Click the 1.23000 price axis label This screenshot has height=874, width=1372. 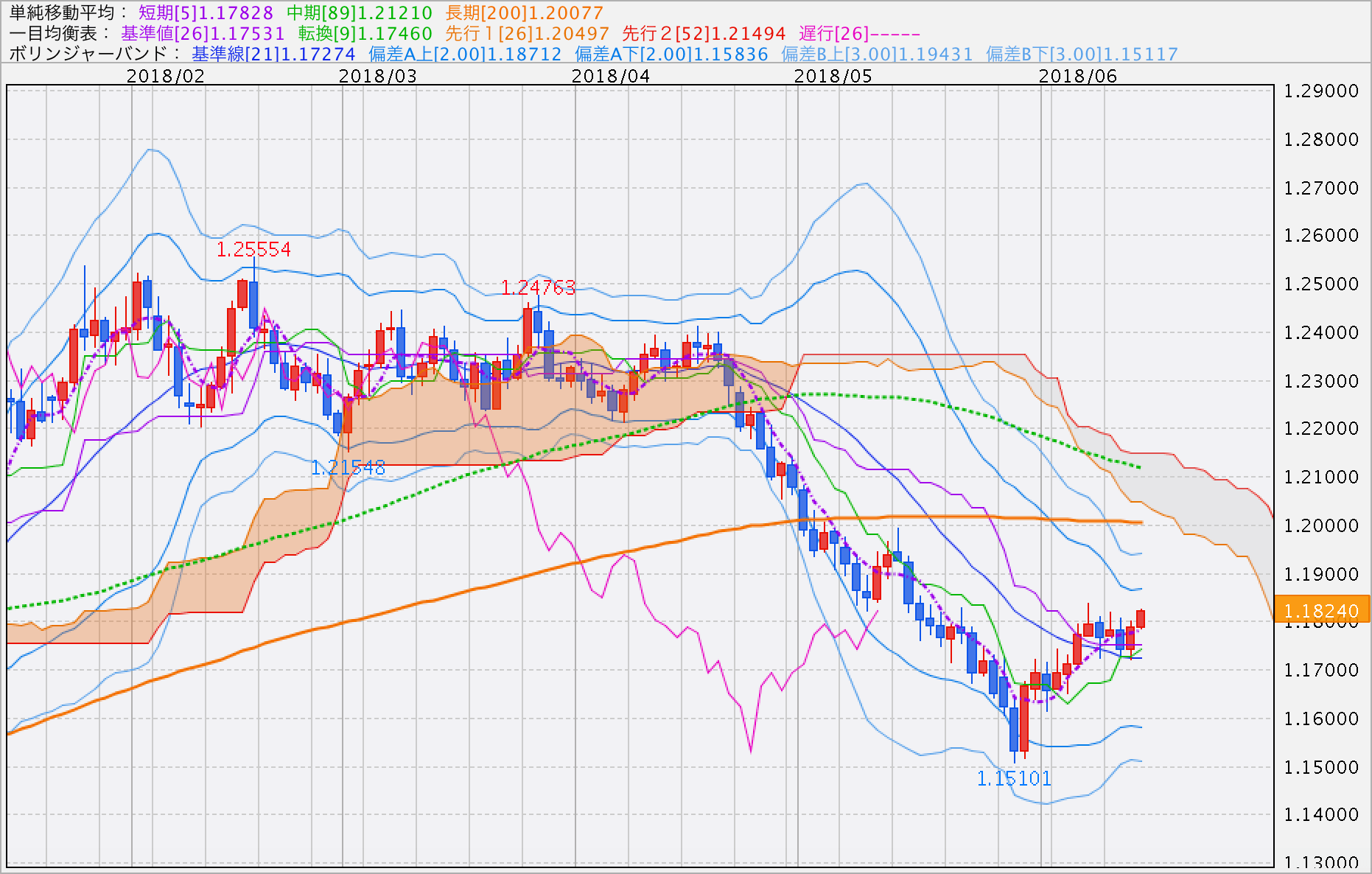pos(1321,381)
